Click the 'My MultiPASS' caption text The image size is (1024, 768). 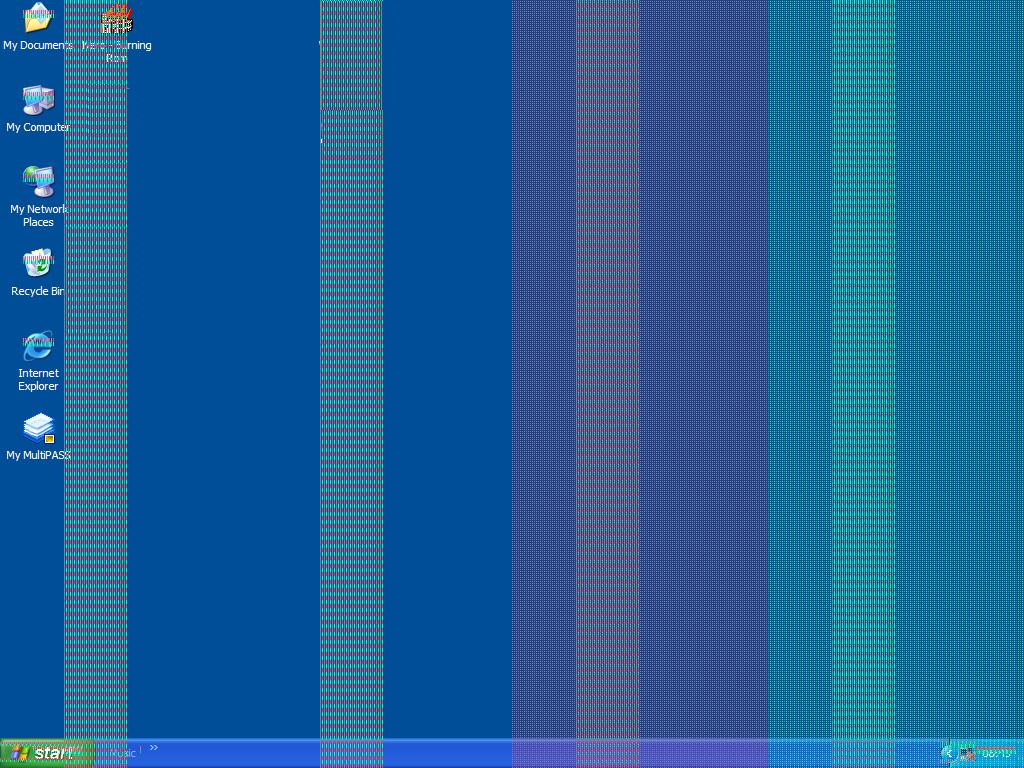click(x=38, y=455)
